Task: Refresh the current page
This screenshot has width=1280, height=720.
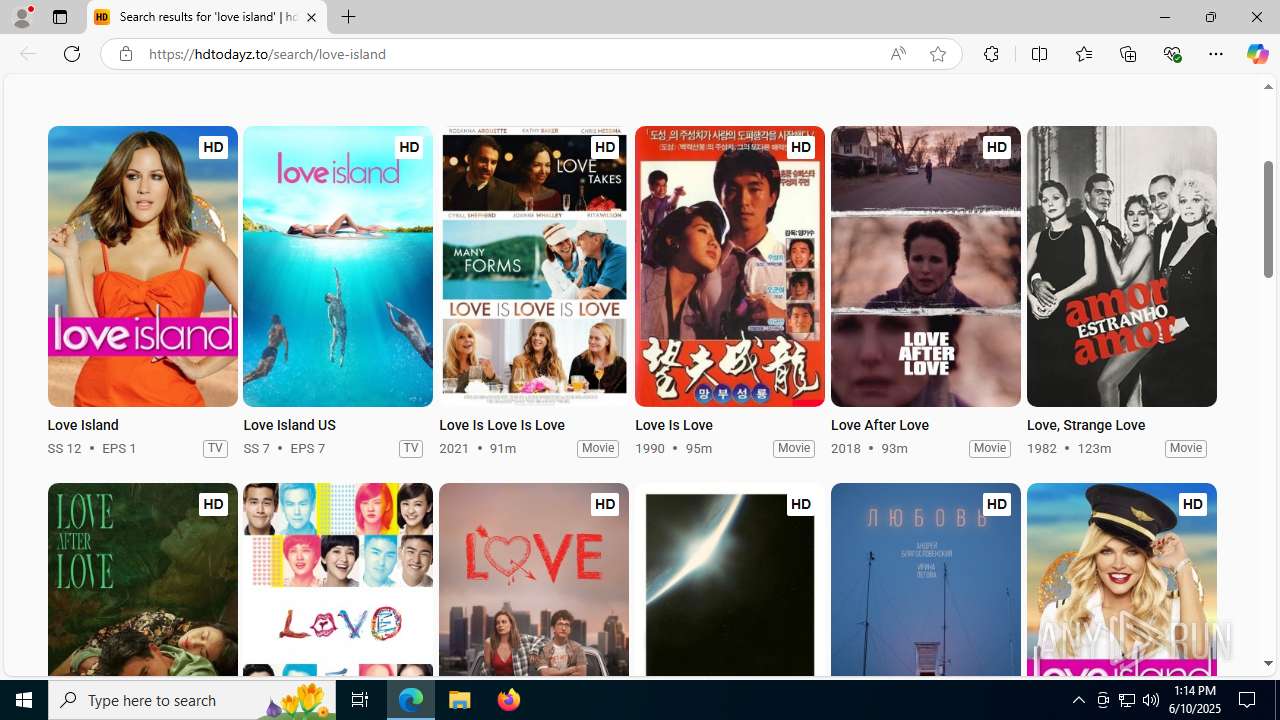Action: tap(72, 54)
